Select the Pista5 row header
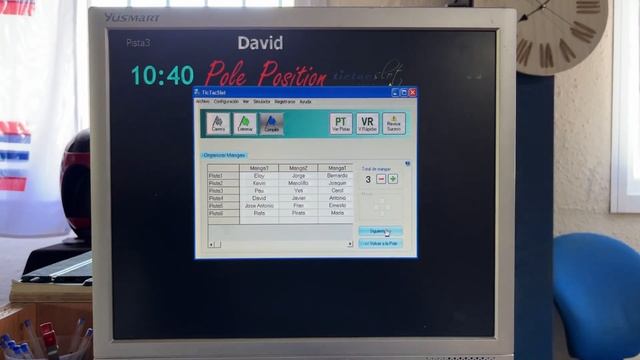The height and width of the screenshot is (360, 640). click(223, 205)
